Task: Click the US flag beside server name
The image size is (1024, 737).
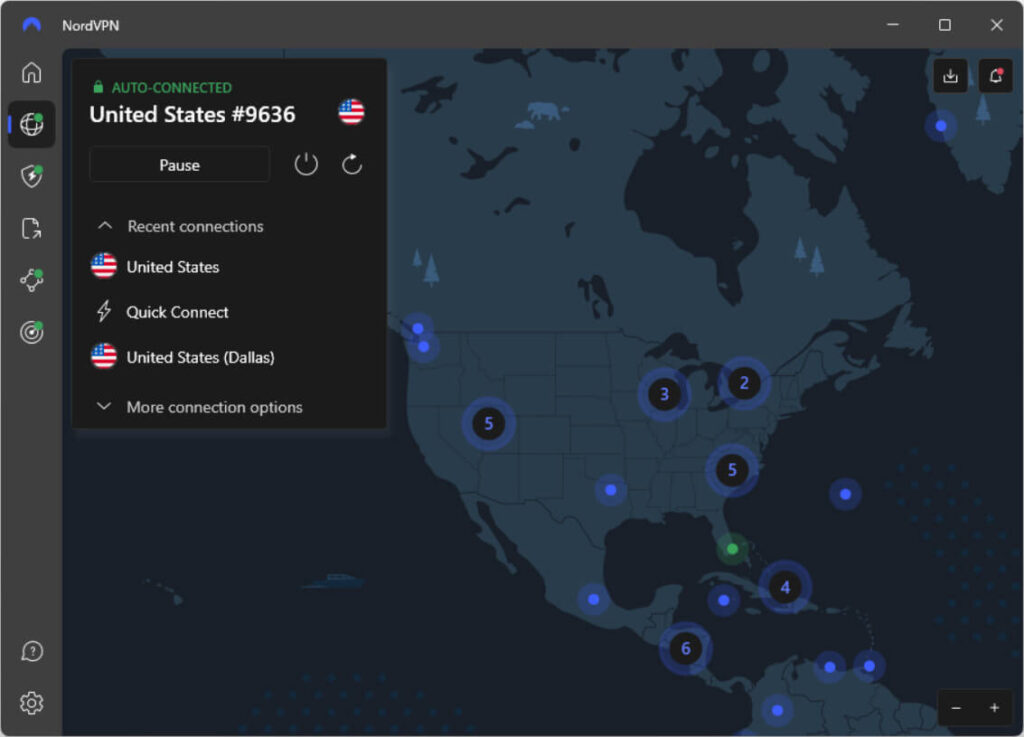Action: pyautogui.click(x=351, y=112)
